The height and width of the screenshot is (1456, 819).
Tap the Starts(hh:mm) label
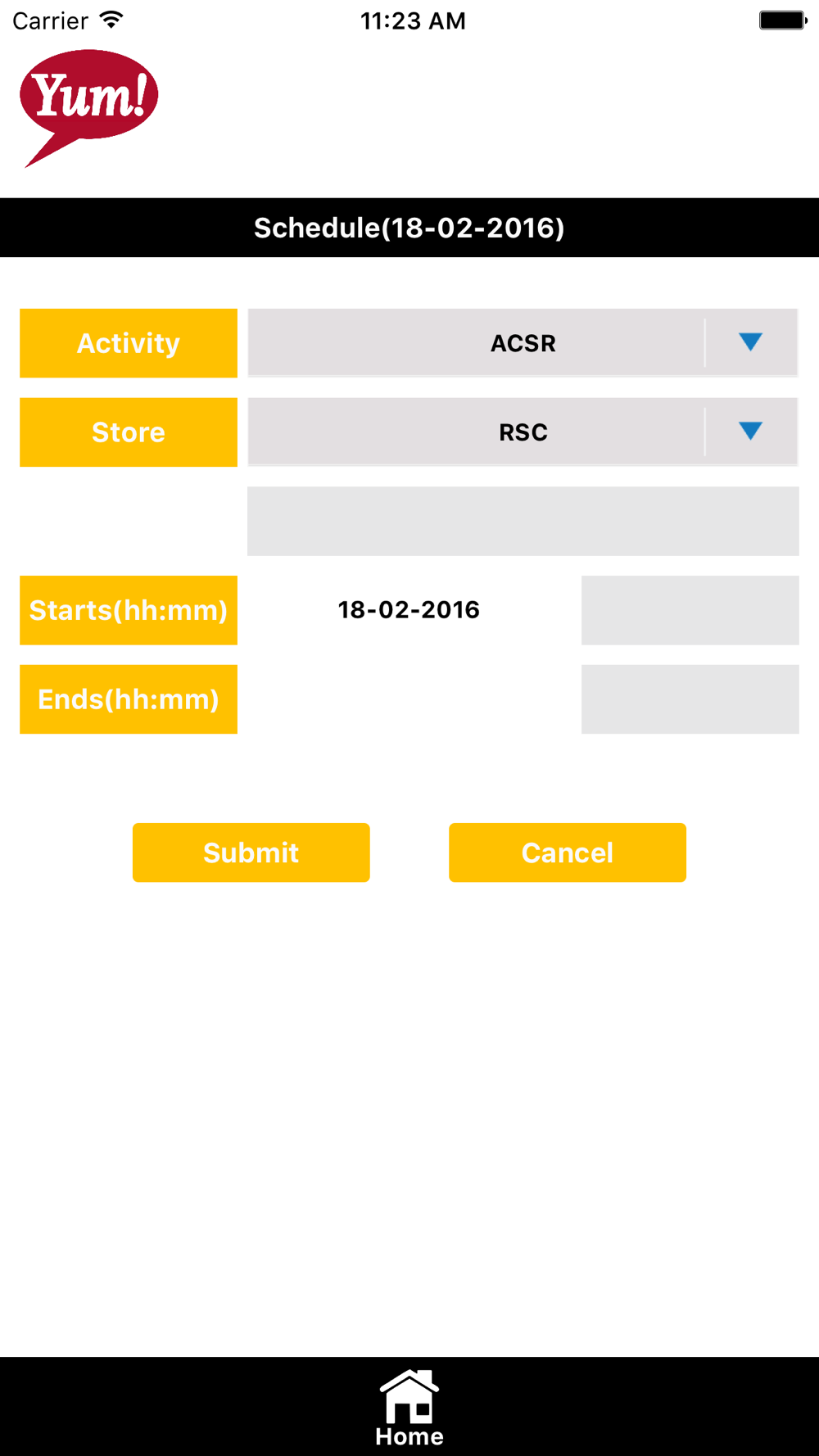pyautogui.click(x=129, y=610)
